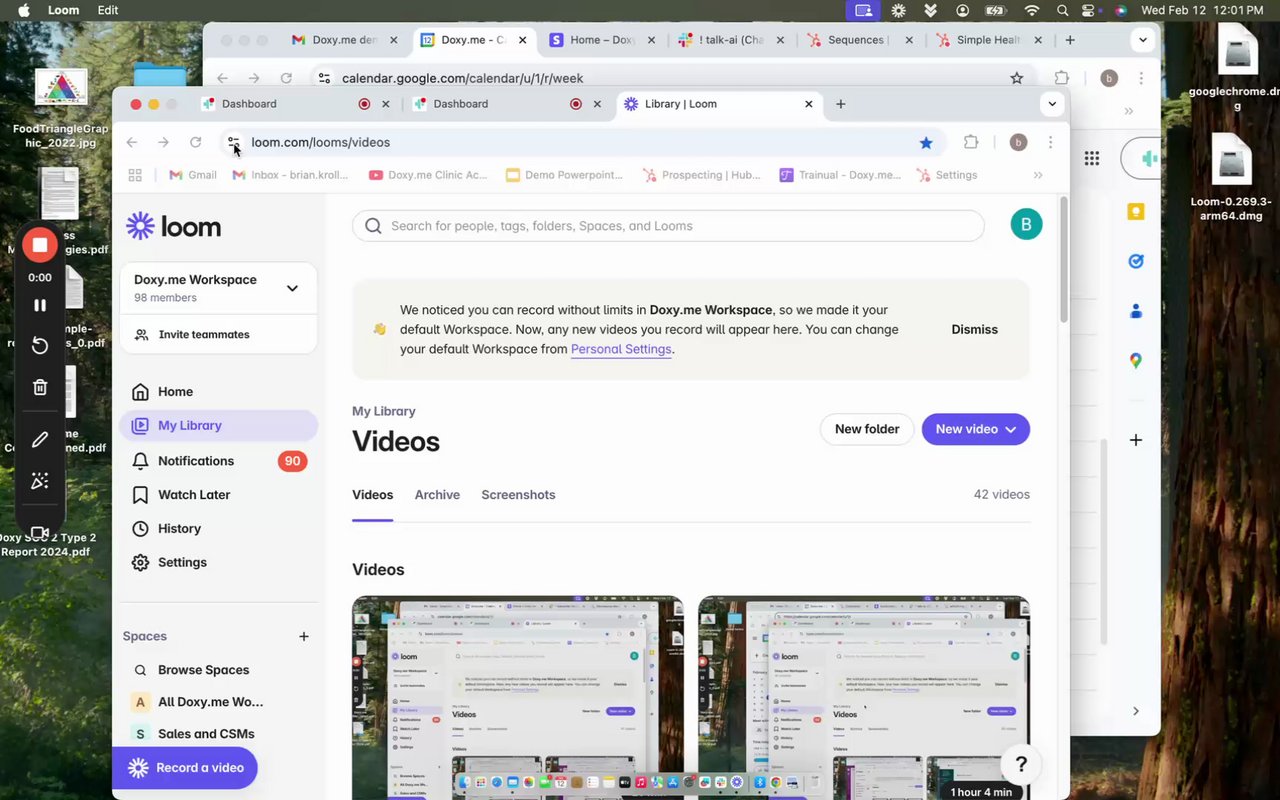Viewport: 1280px width, 800px height.
Task: Add a new Space with plus icon
Action: (x=304, y=636)
